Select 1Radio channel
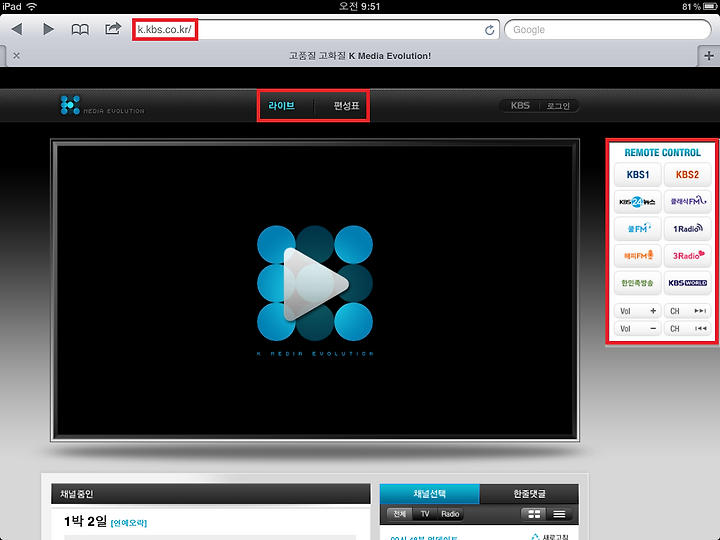720x540 pixels. click(687, 229)
